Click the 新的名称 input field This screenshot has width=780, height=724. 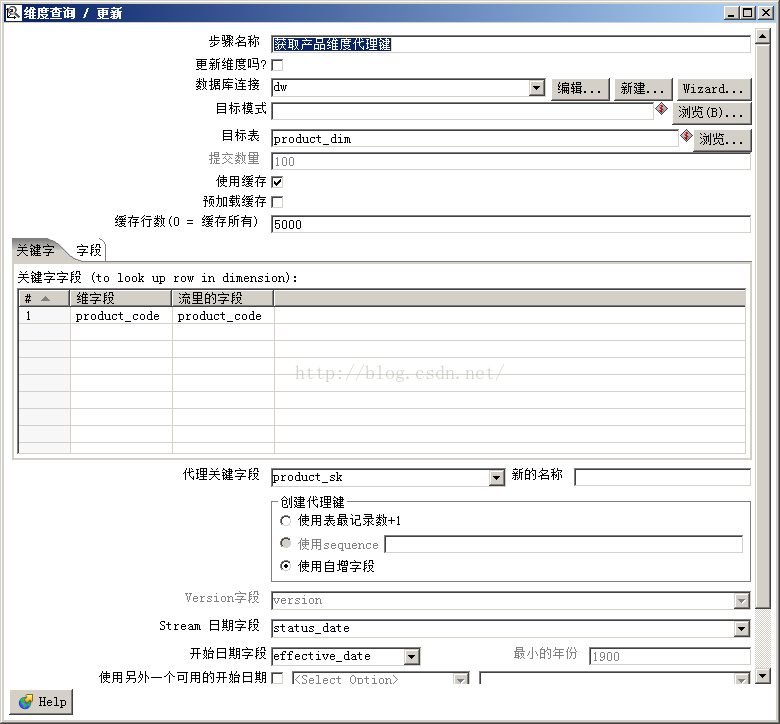point(662,477)
